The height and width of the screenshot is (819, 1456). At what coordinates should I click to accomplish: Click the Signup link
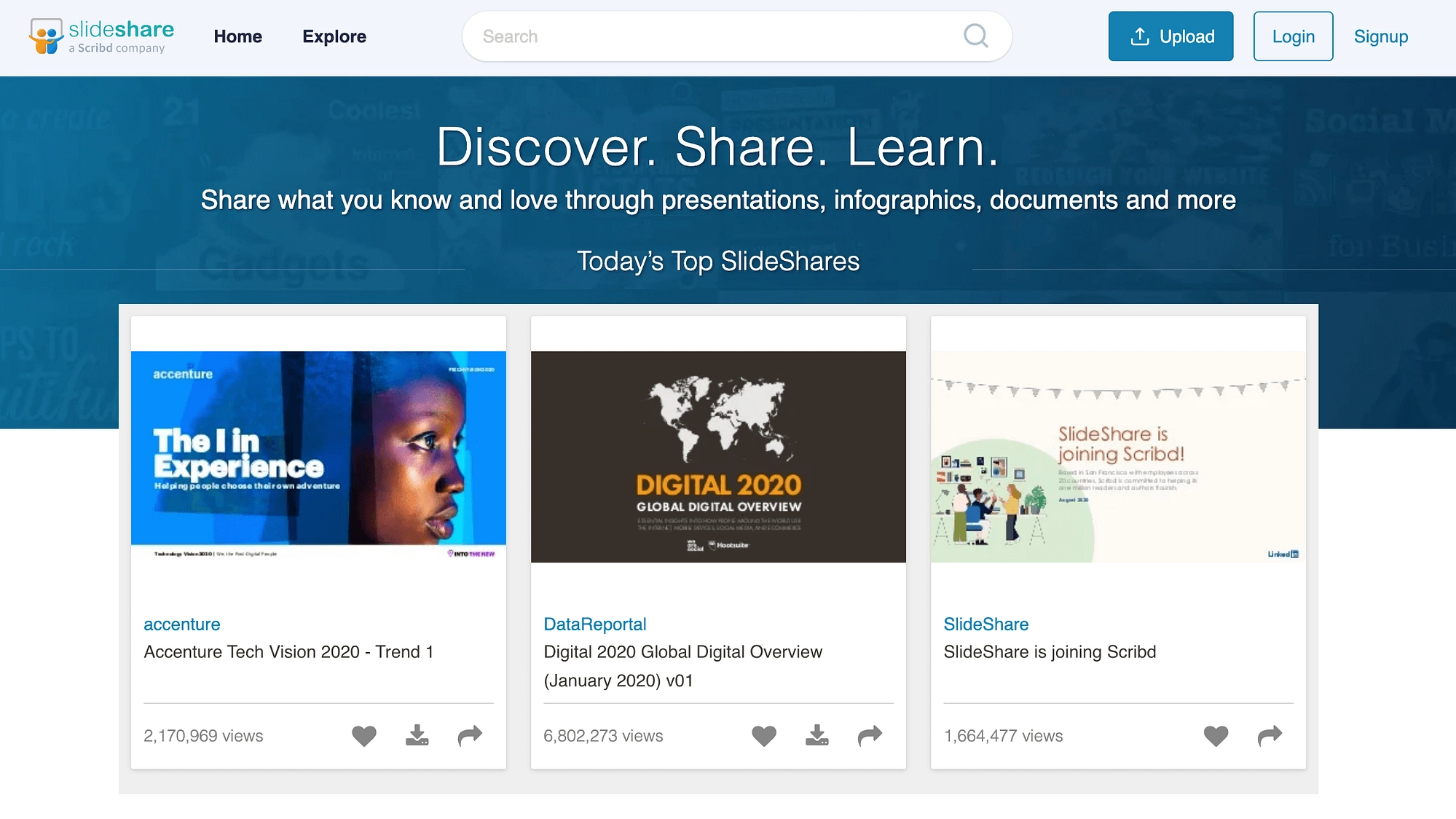point(1380,36)
